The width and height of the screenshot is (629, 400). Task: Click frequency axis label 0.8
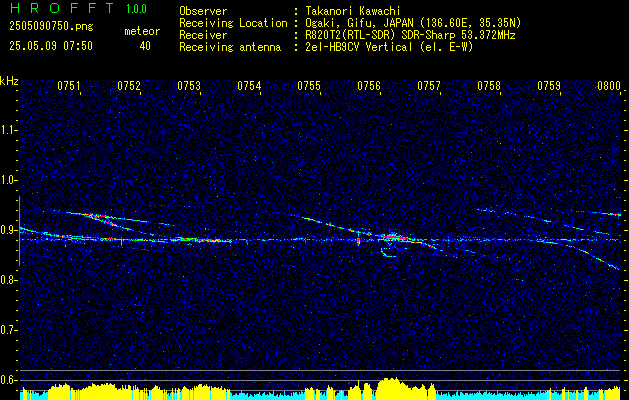pos(8,280)
